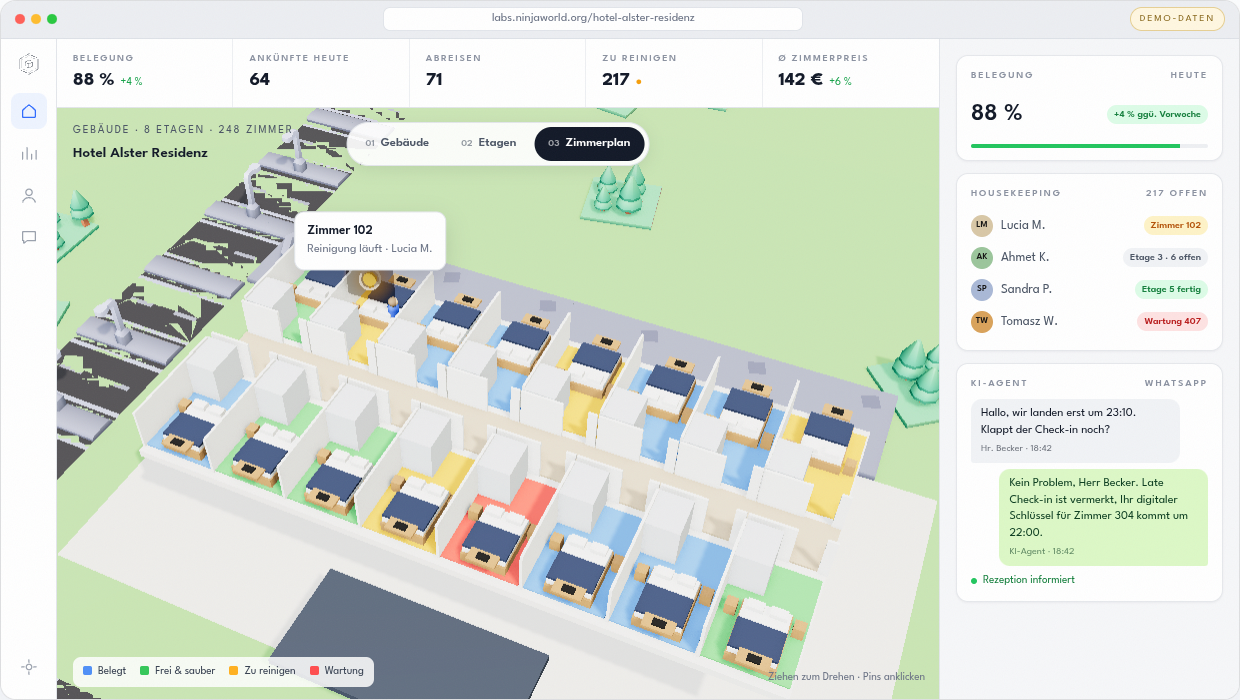
Task: Click the "+4 % ggü. Vorwoche" label
Action: click(1157, 114)
